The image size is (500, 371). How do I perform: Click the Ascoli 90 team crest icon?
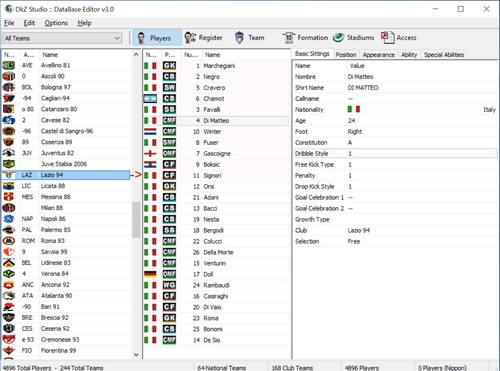9,76
